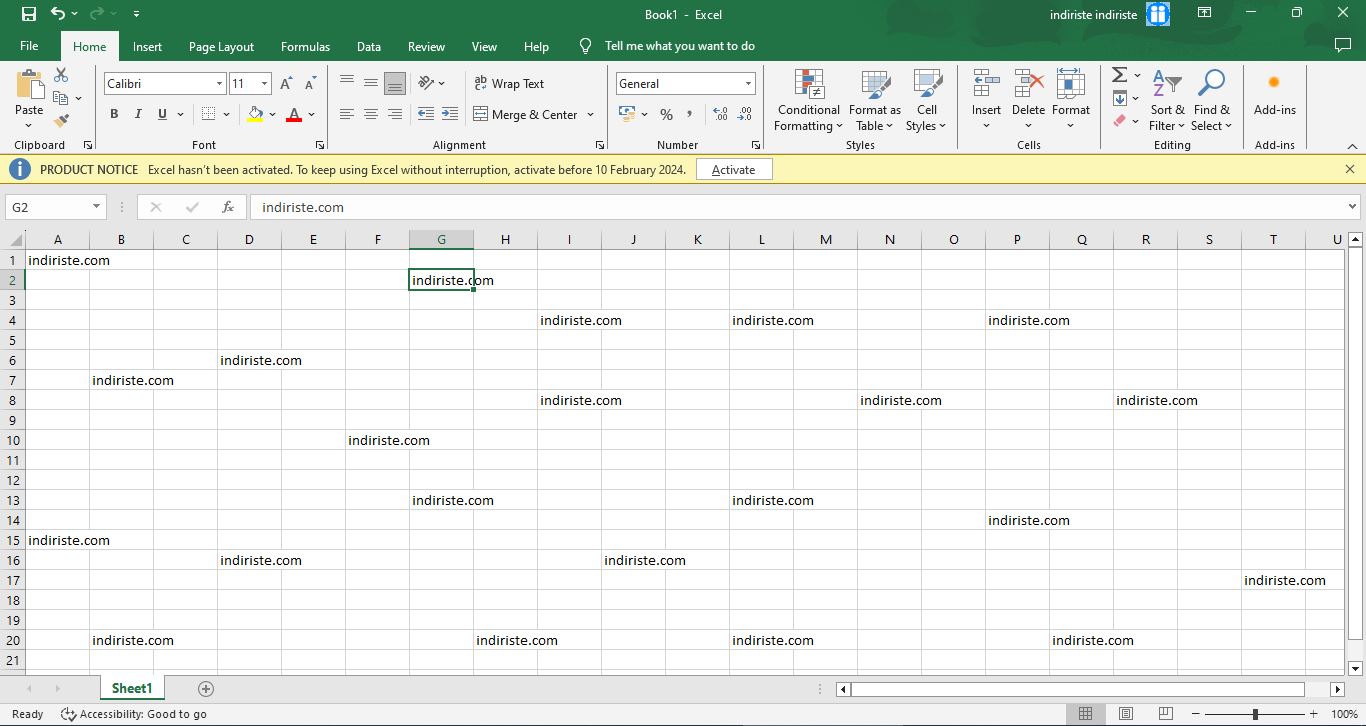Click the Activate button in notice bar

733,170
